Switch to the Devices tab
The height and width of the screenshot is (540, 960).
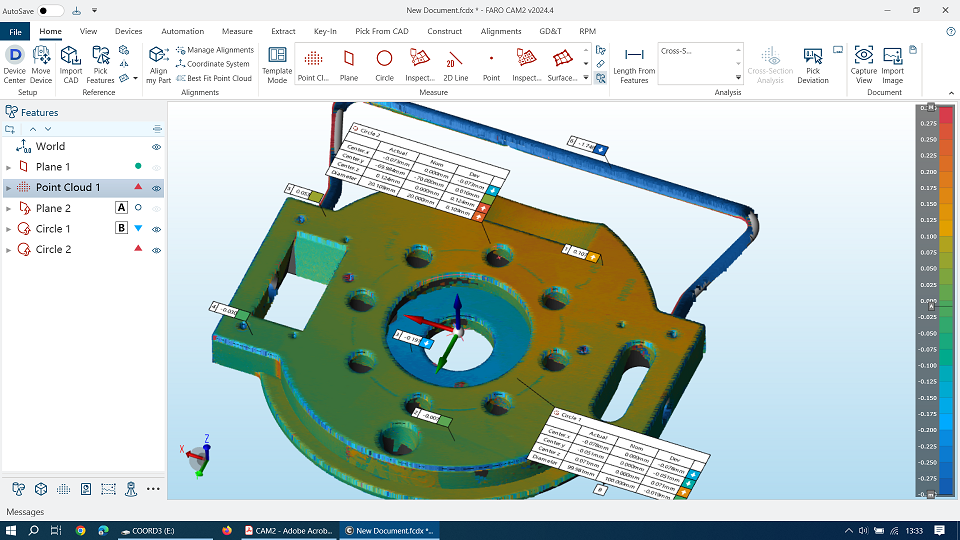point(129,31)
